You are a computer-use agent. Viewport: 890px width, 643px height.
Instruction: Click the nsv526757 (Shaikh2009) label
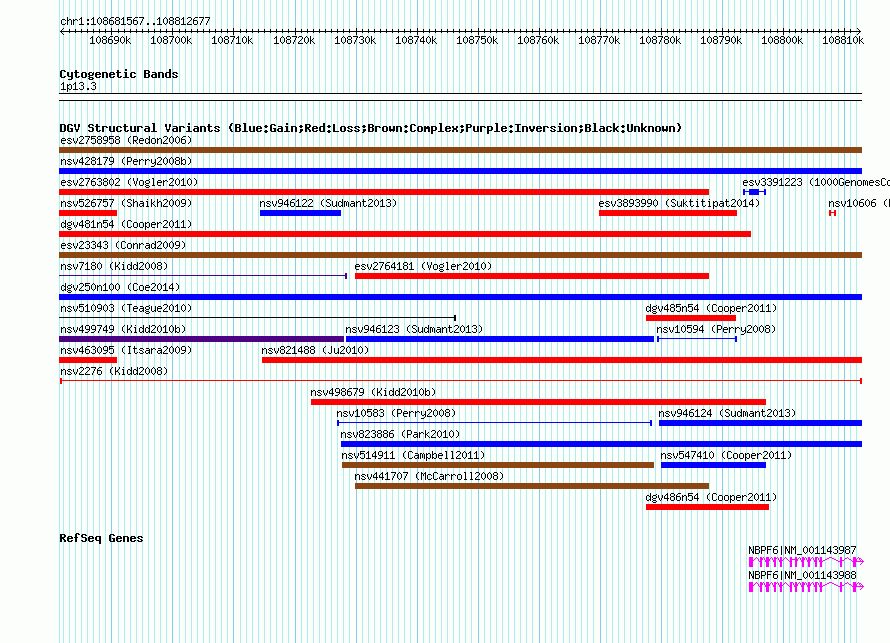(x=126, y=203)
